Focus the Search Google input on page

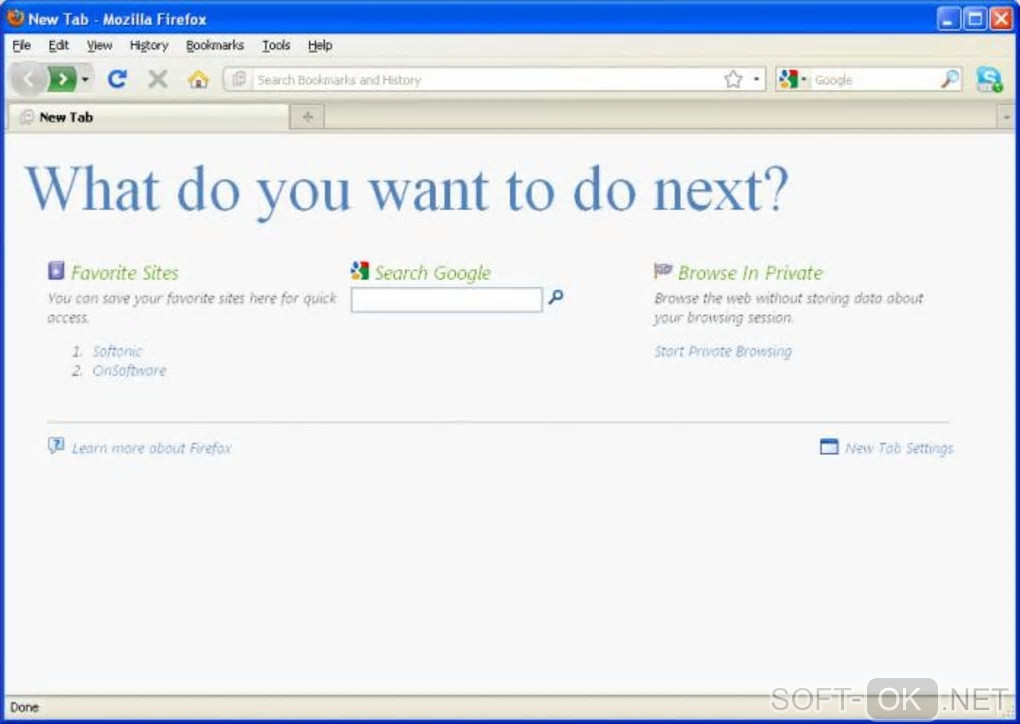(446, 300)
